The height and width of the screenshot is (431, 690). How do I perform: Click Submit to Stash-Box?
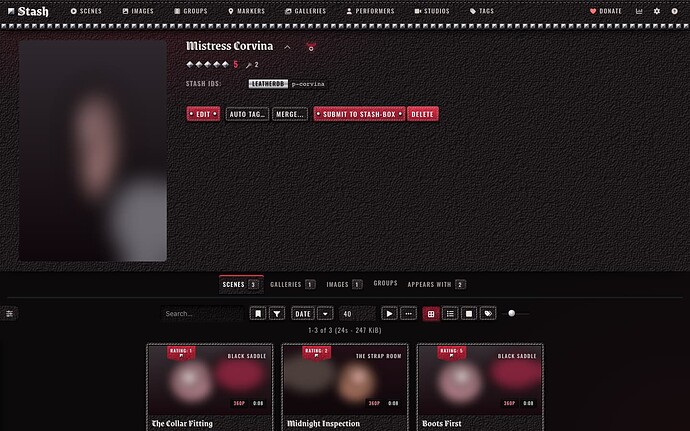(359, 114)
